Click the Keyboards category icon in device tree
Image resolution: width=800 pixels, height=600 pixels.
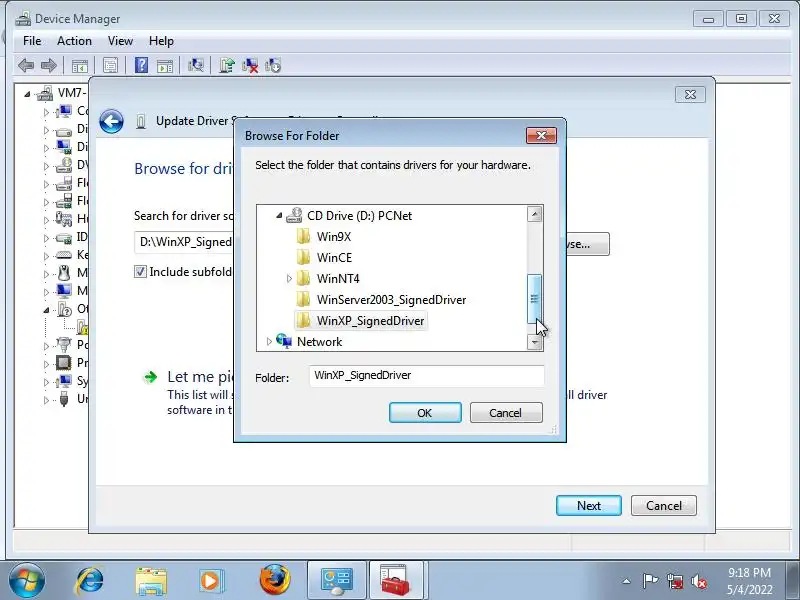pos(64,255)
